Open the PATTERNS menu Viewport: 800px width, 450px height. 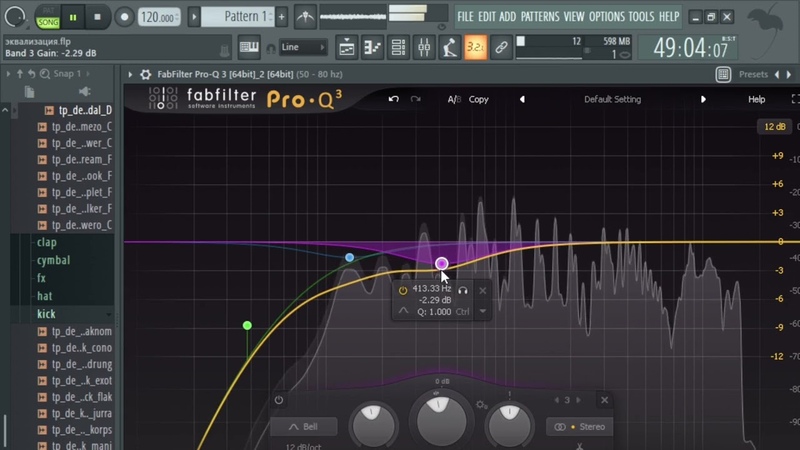pyautogui.click(x=540, y=17)
